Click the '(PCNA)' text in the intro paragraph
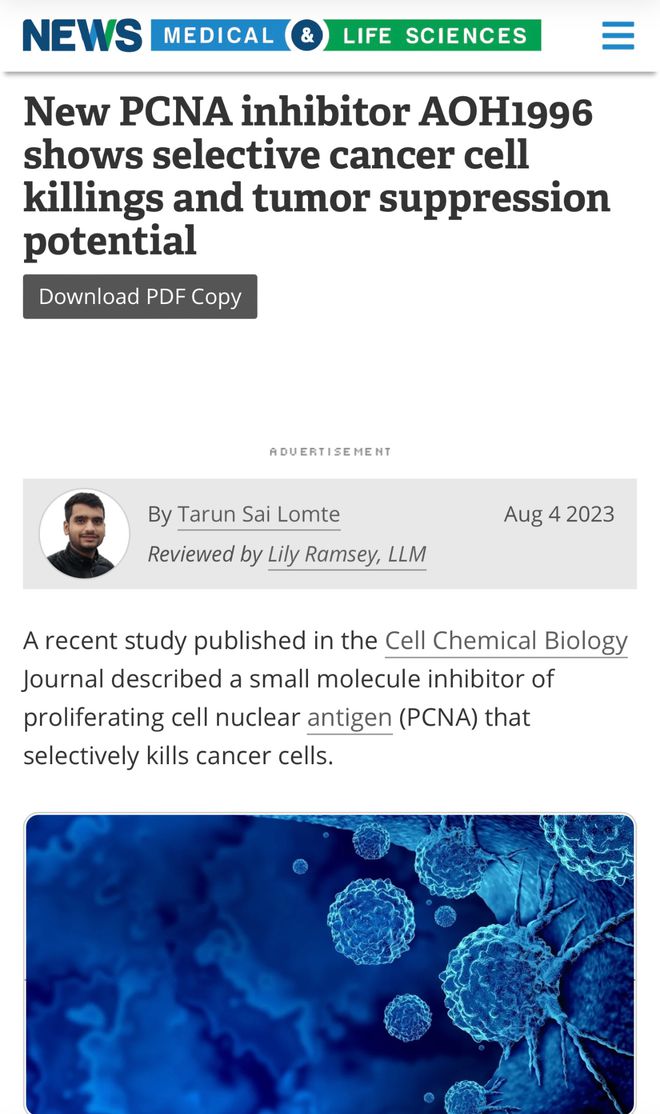The image size is (660, 1114). (437, 718)
